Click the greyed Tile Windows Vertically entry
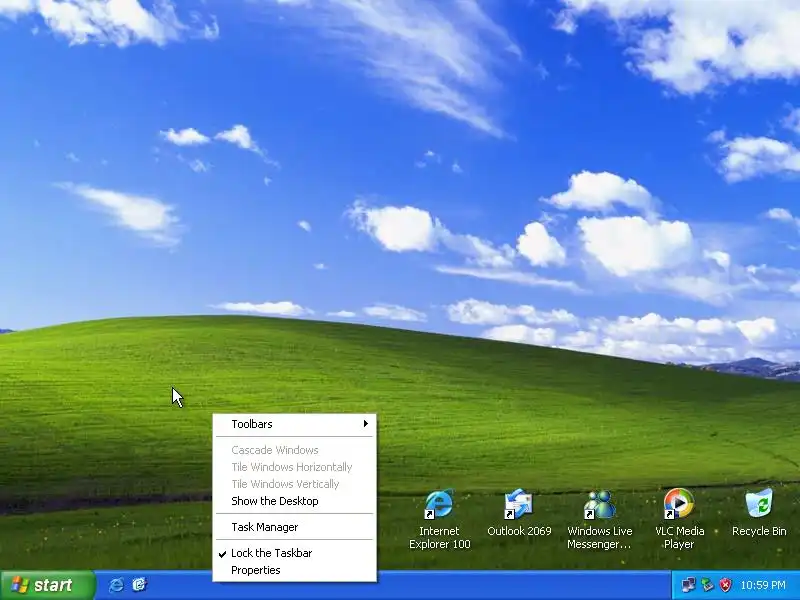The image size is (800, 600). coord(294,484)
